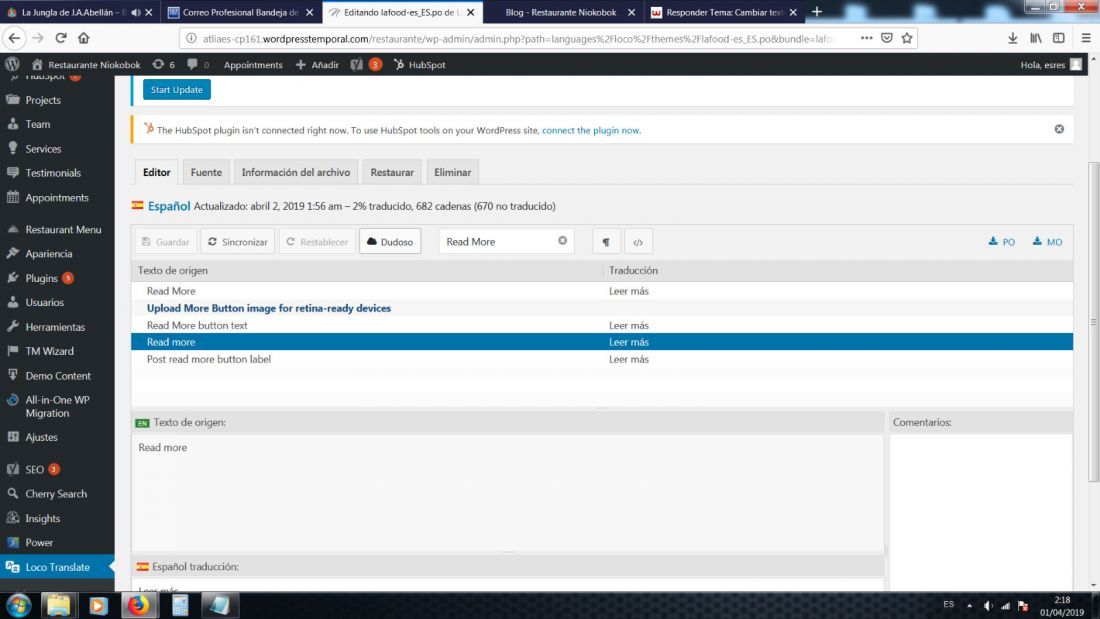Open the Firefox downloads arrow icon
The image size is (1100, 619).
pos(1012,38)
